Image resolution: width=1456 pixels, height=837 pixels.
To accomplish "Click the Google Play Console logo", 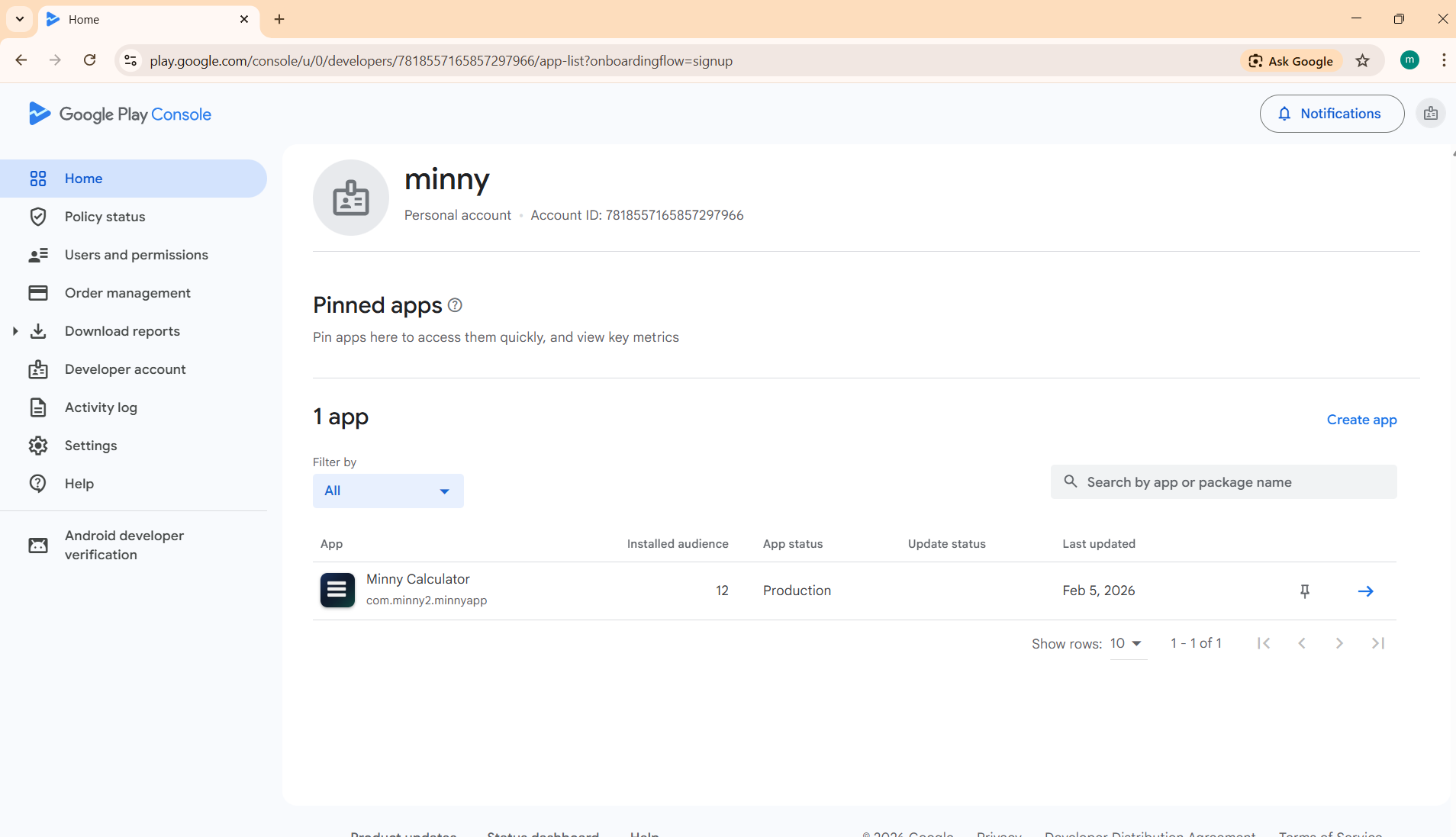I will coord(120,114).
